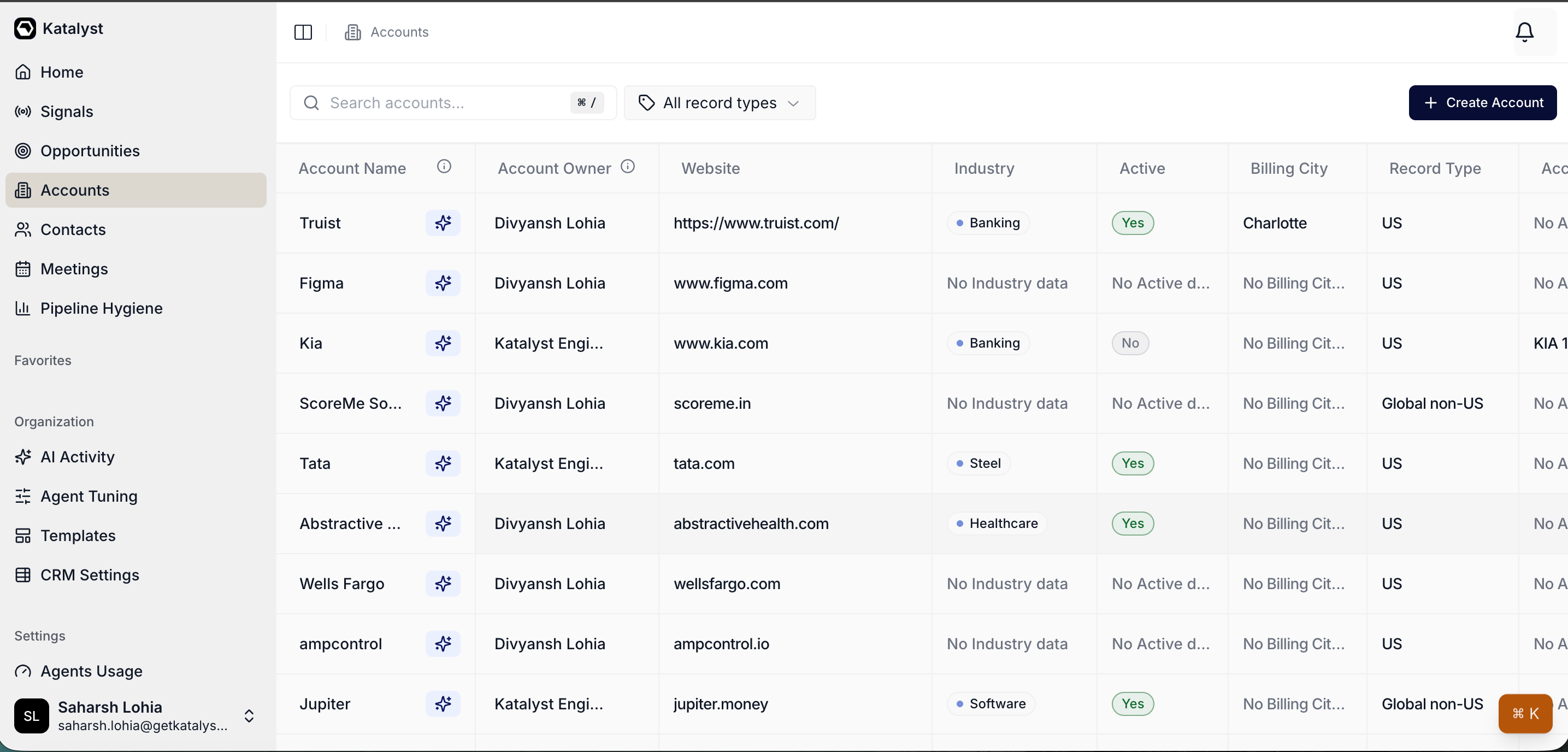Click the Accounts breadcrumb building icon
Image resolution: width=1568 pixels, height=752 pixels.
tap(352, 32)
